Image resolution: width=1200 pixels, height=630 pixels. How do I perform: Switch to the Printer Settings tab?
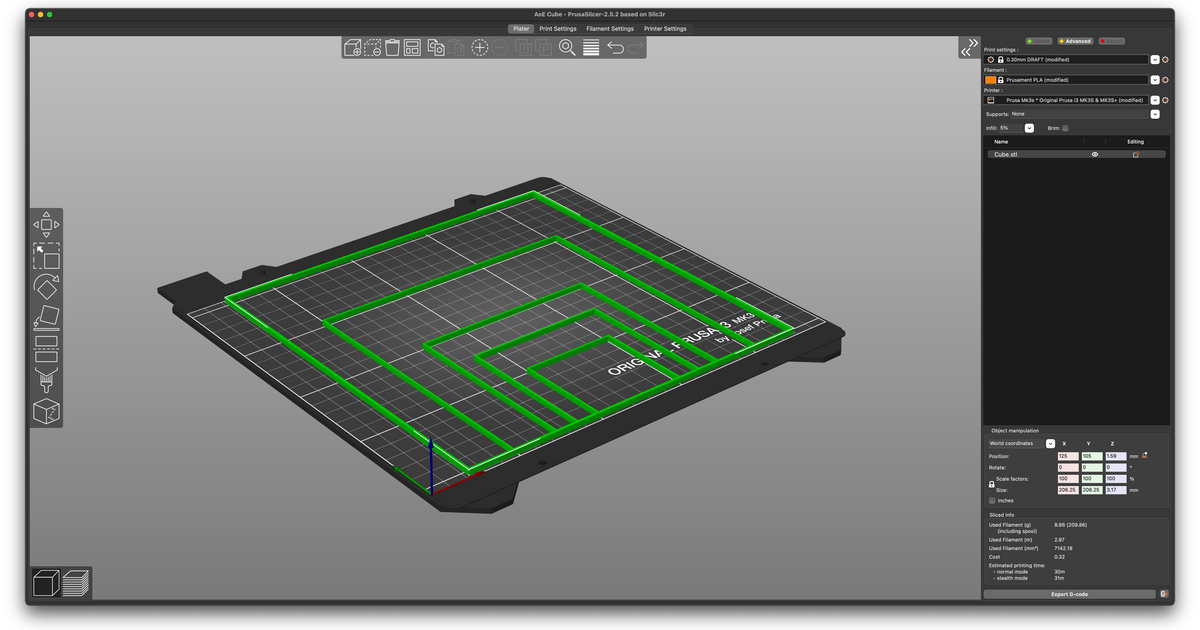665,28
